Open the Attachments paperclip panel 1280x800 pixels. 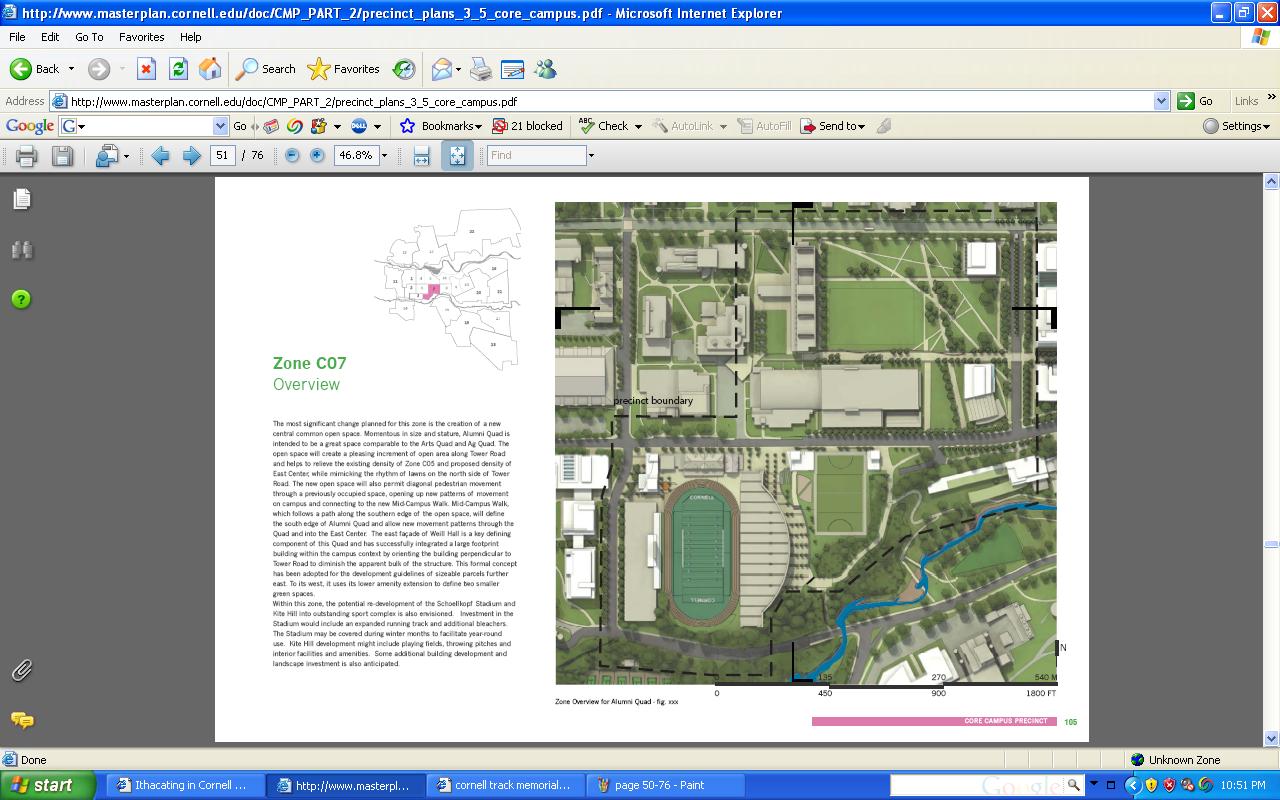(22, 671)
